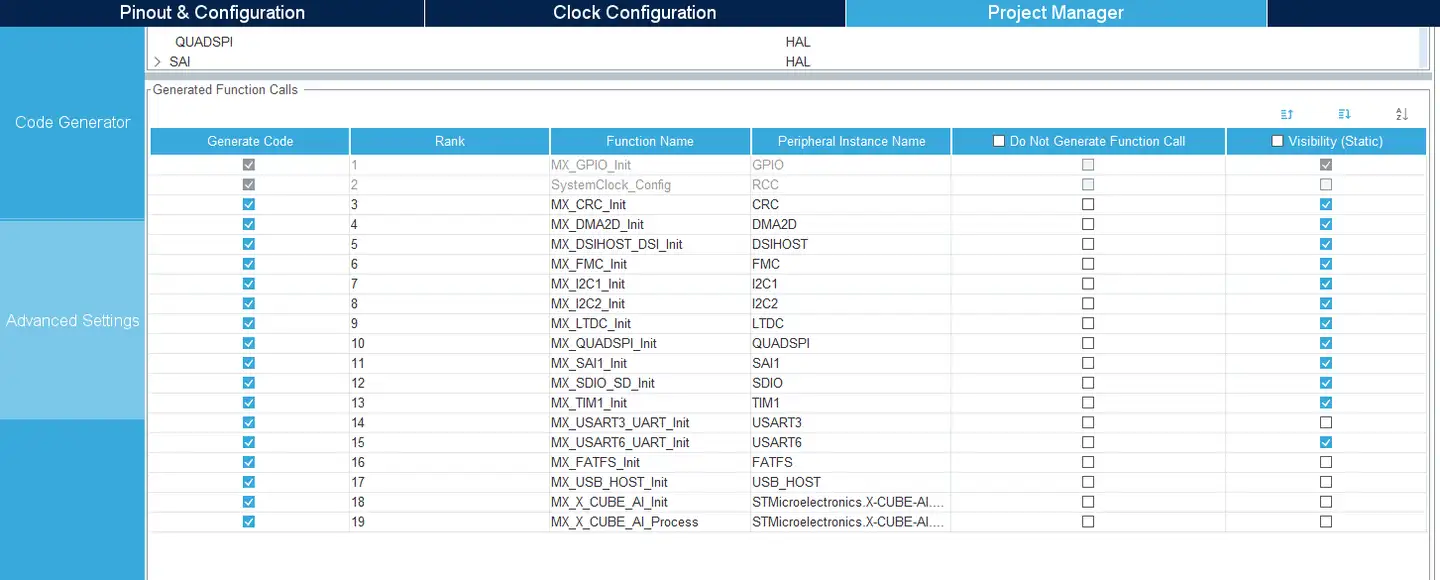Uncheck Generate Code for MX_LTDC_Init
This screenshot has height=580, width=1440.
[x=249, y=323]
